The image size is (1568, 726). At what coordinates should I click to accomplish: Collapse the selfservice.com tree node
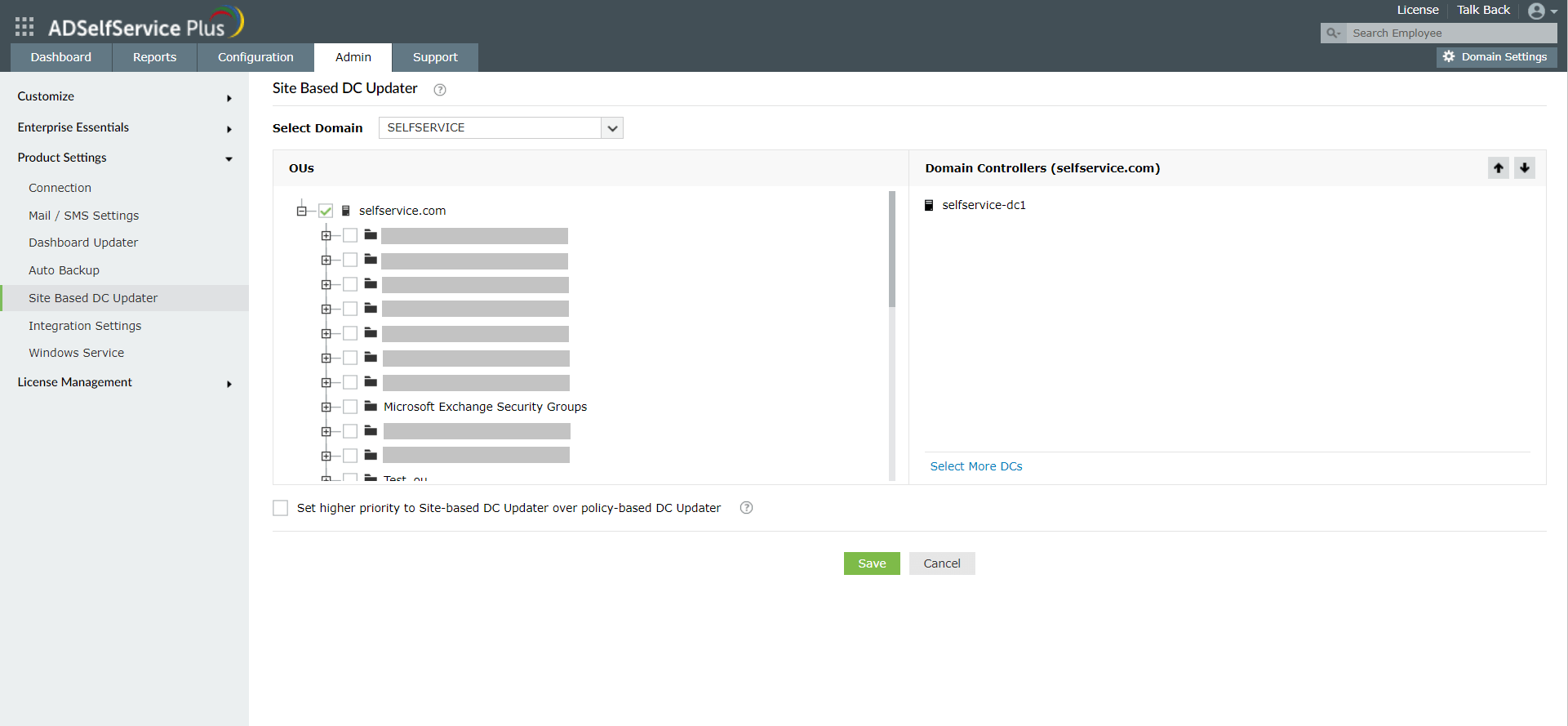[301, 211]
